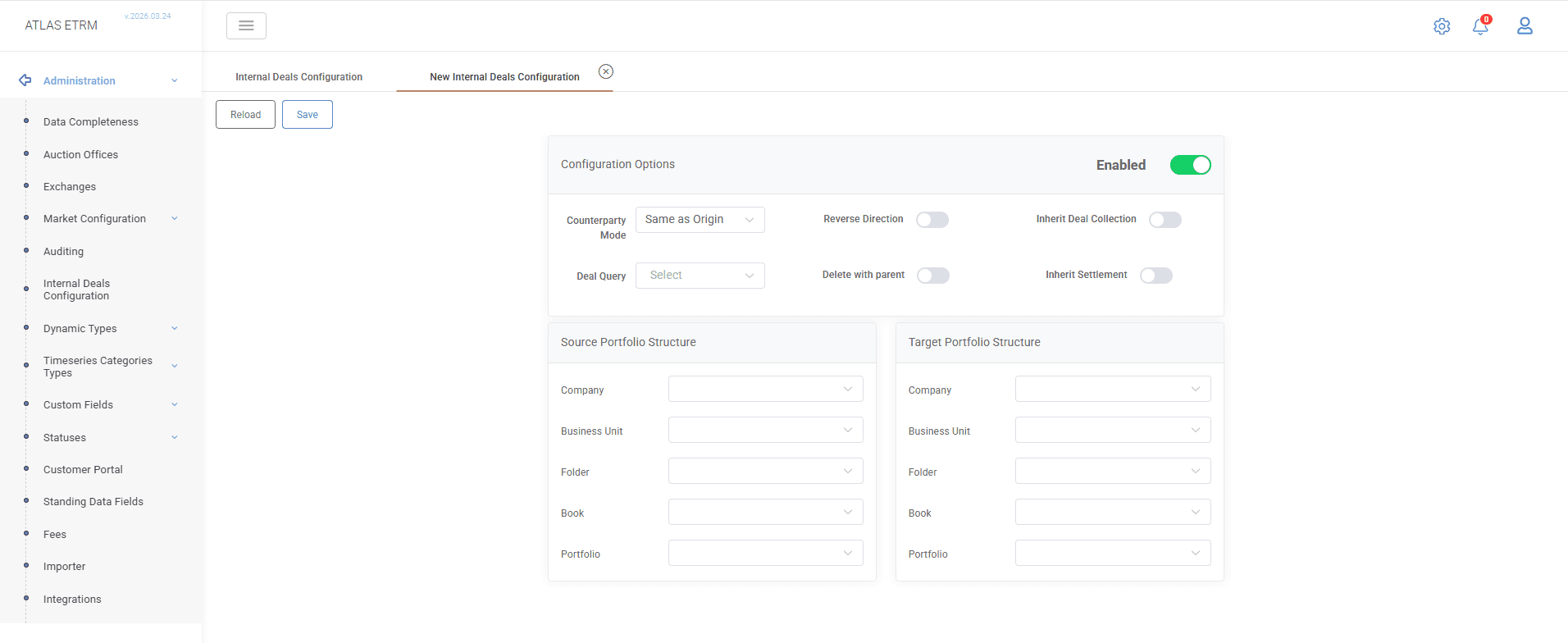Screen dimensions: 1568x643
Task: Open Fees in sidebar
Action: 55,535
